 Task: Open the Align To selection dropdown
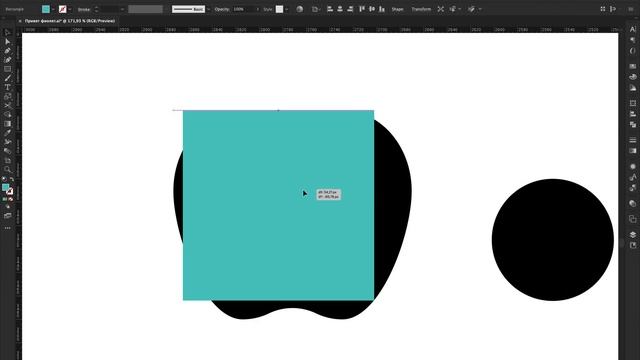point(315,9)
